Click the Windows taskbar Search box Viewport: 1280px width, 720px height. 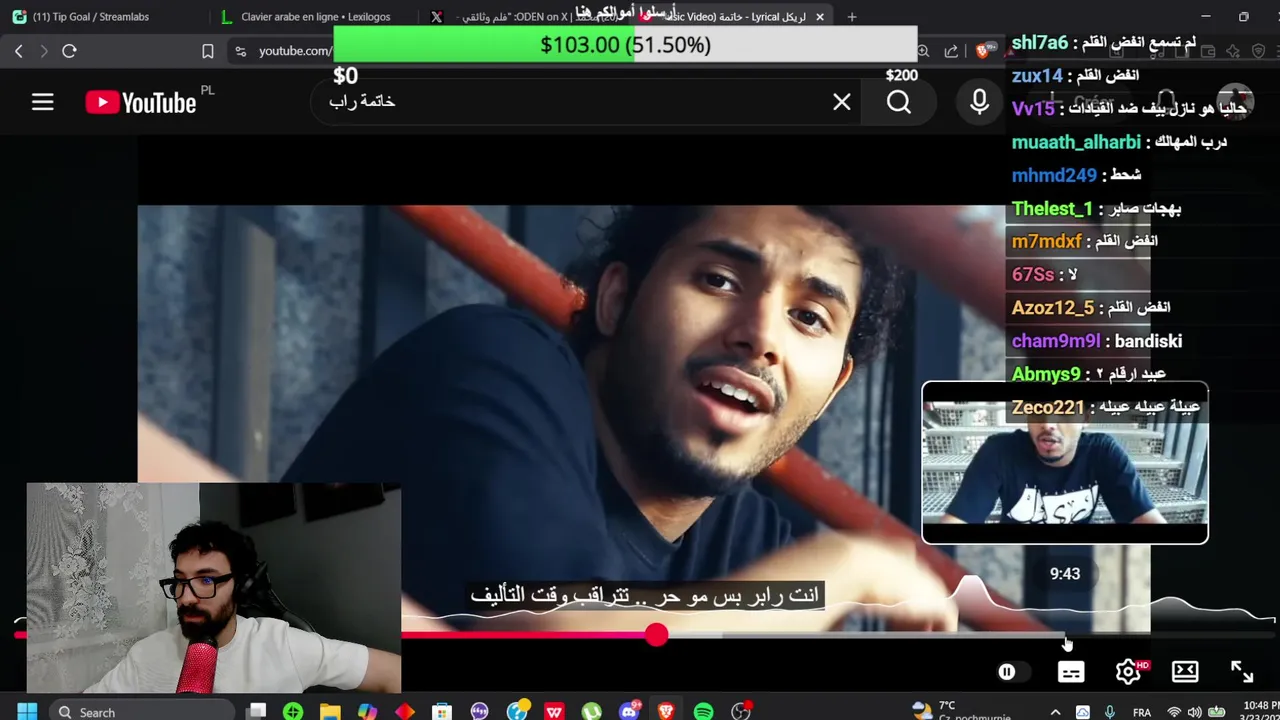pos(140,712)
